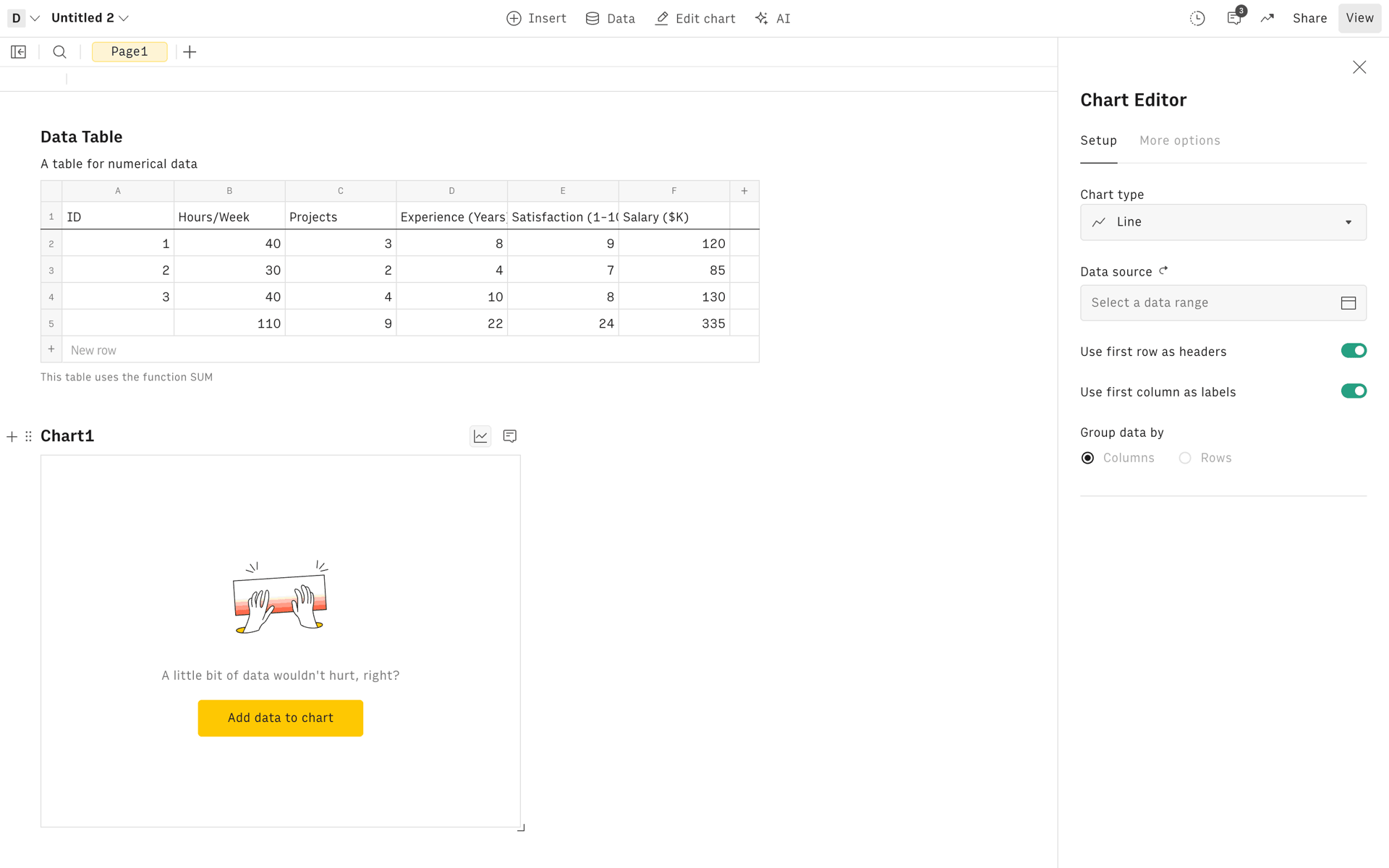
Task: Expand workspace chevron next to D
Action: pyautogui.click(x=35, y=18)
